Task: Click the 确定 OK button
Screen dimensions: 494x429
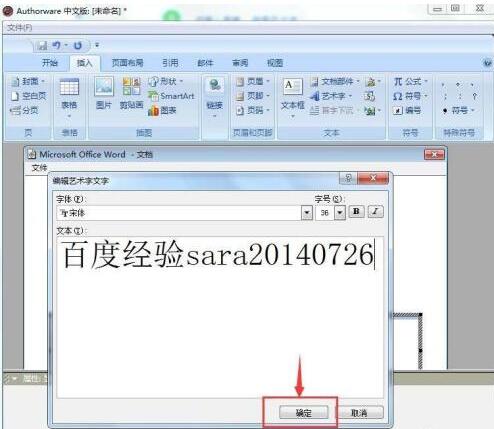Action: pyautogui.click(x=304, y=413)
